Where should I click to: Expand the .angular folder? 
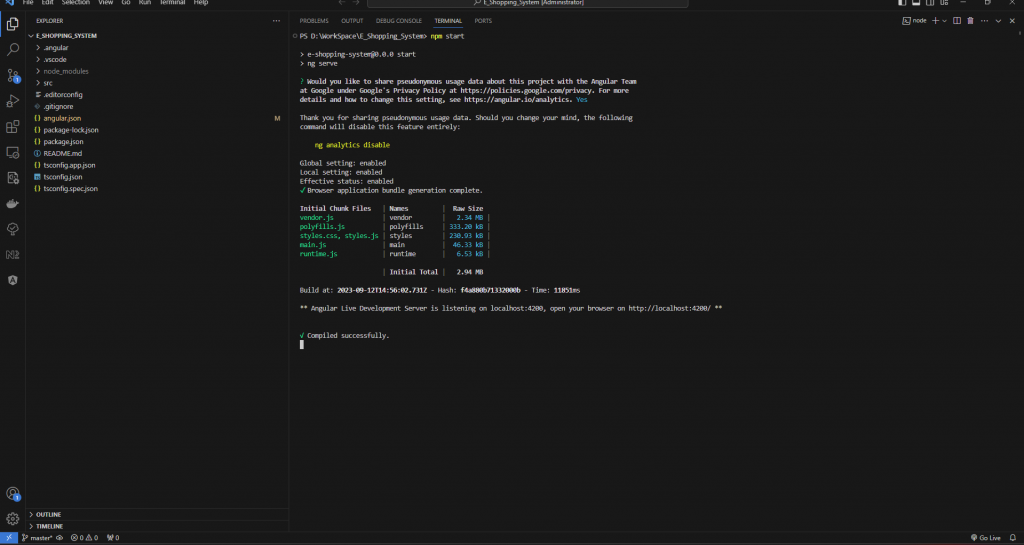click(157, 48)
